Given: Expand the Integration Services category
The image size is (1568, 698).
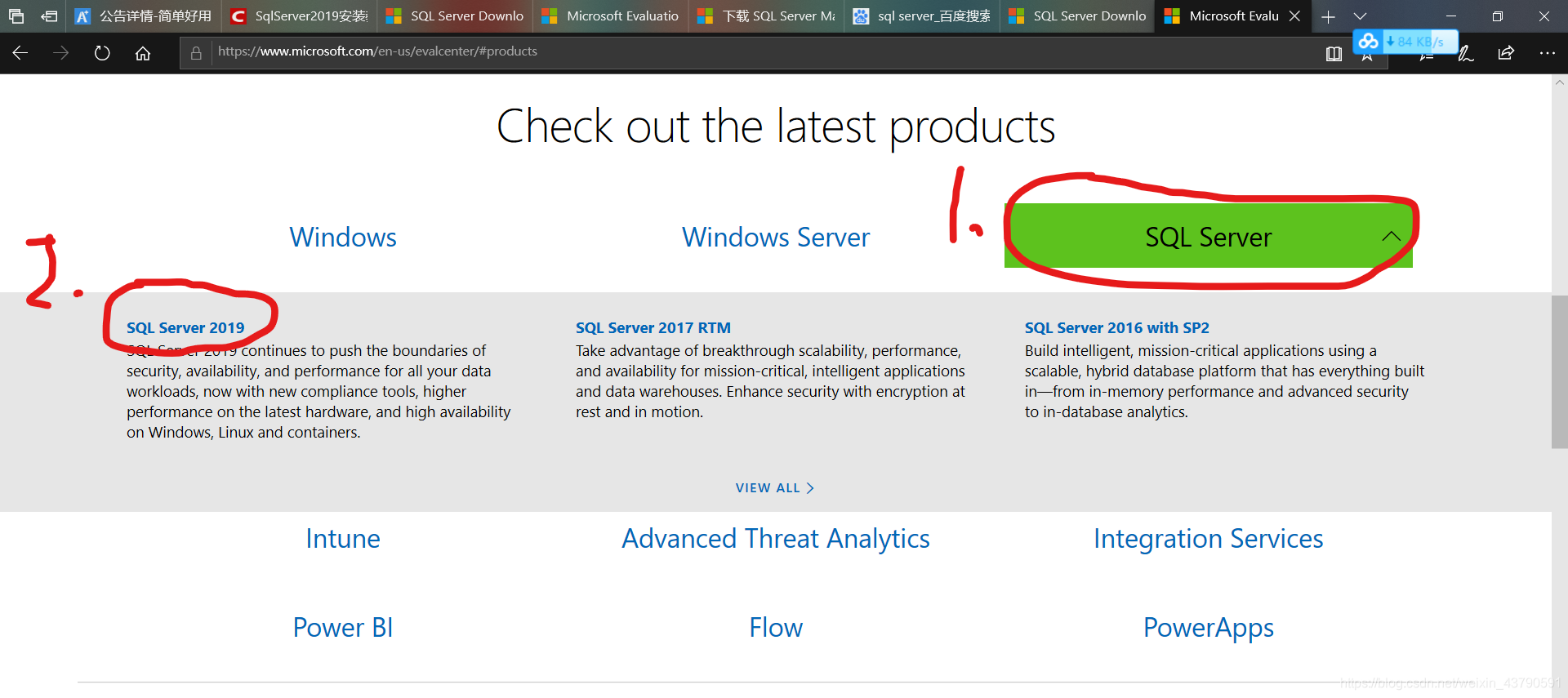Looking at the screenshot, I should pos(1209,539).
